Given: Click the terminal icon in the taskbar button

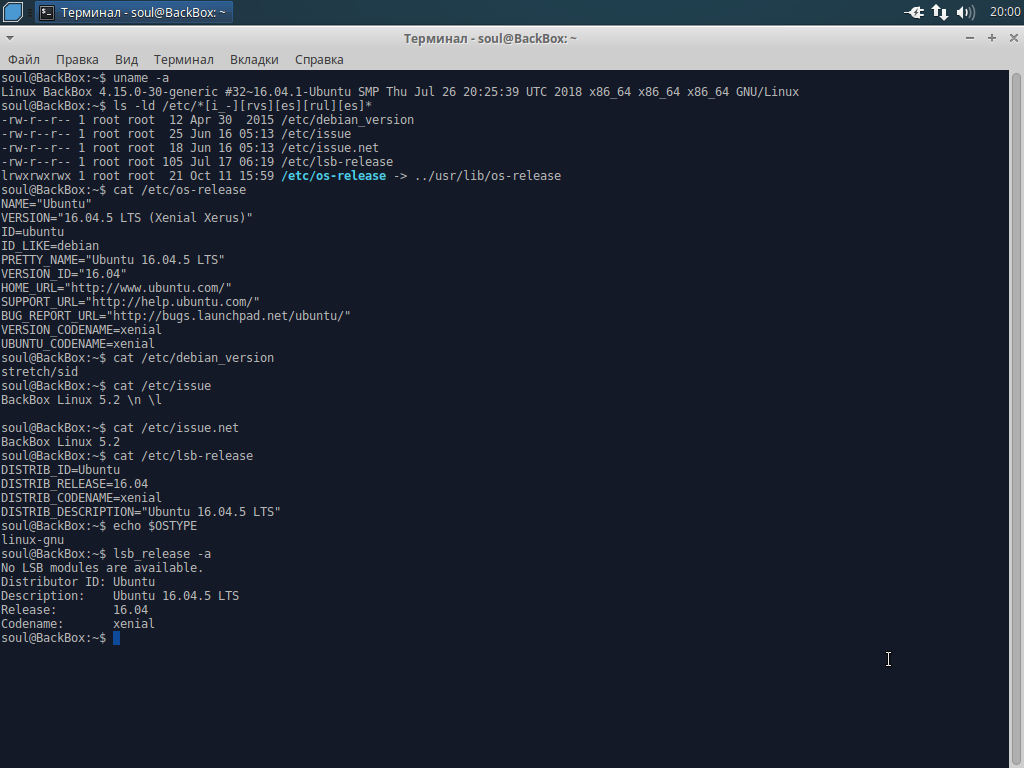Looking at the screenshot, I should click(x=47, y=12).
